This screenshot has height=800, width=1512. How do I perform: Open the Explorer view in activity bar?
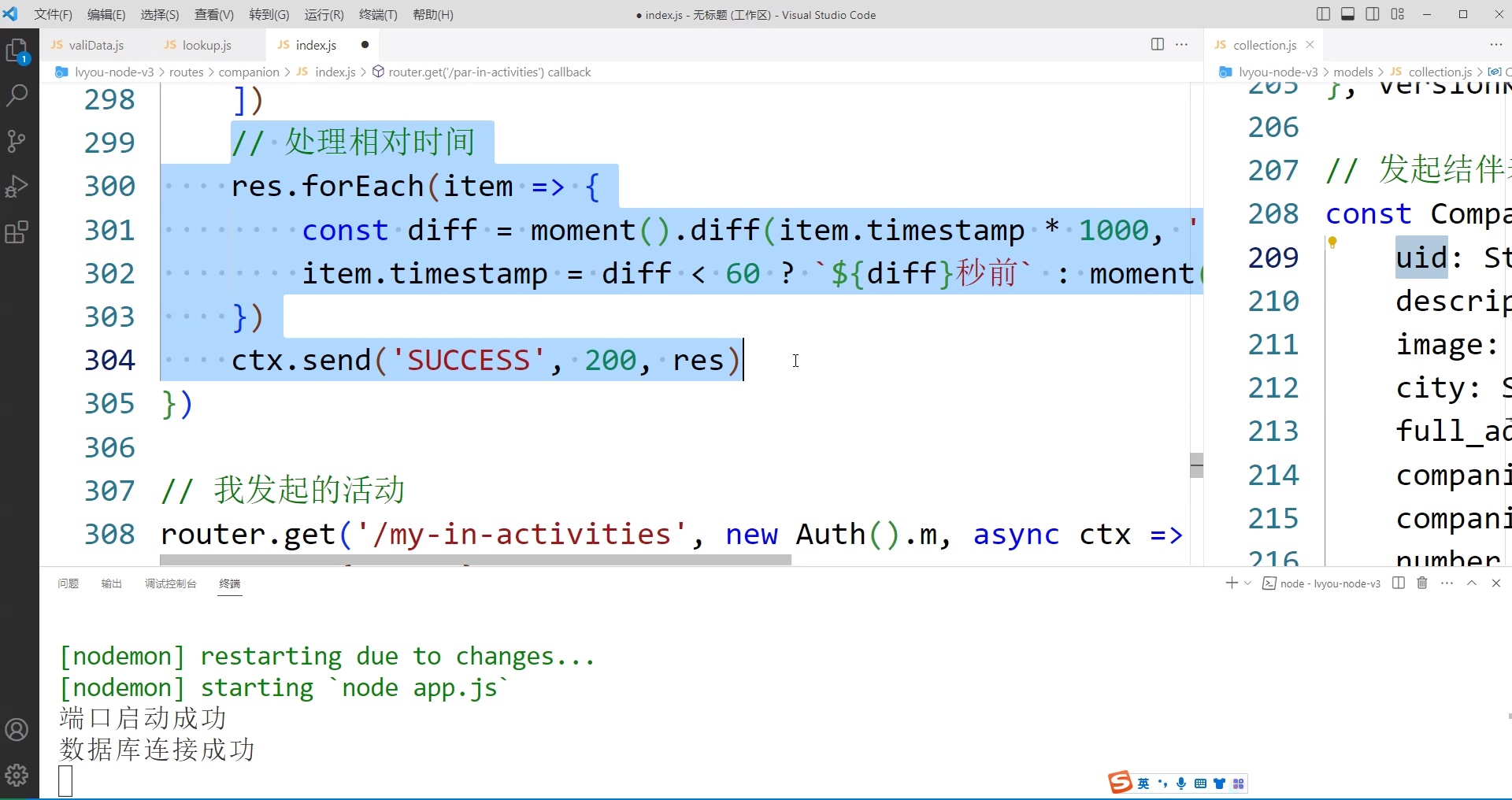17,51
